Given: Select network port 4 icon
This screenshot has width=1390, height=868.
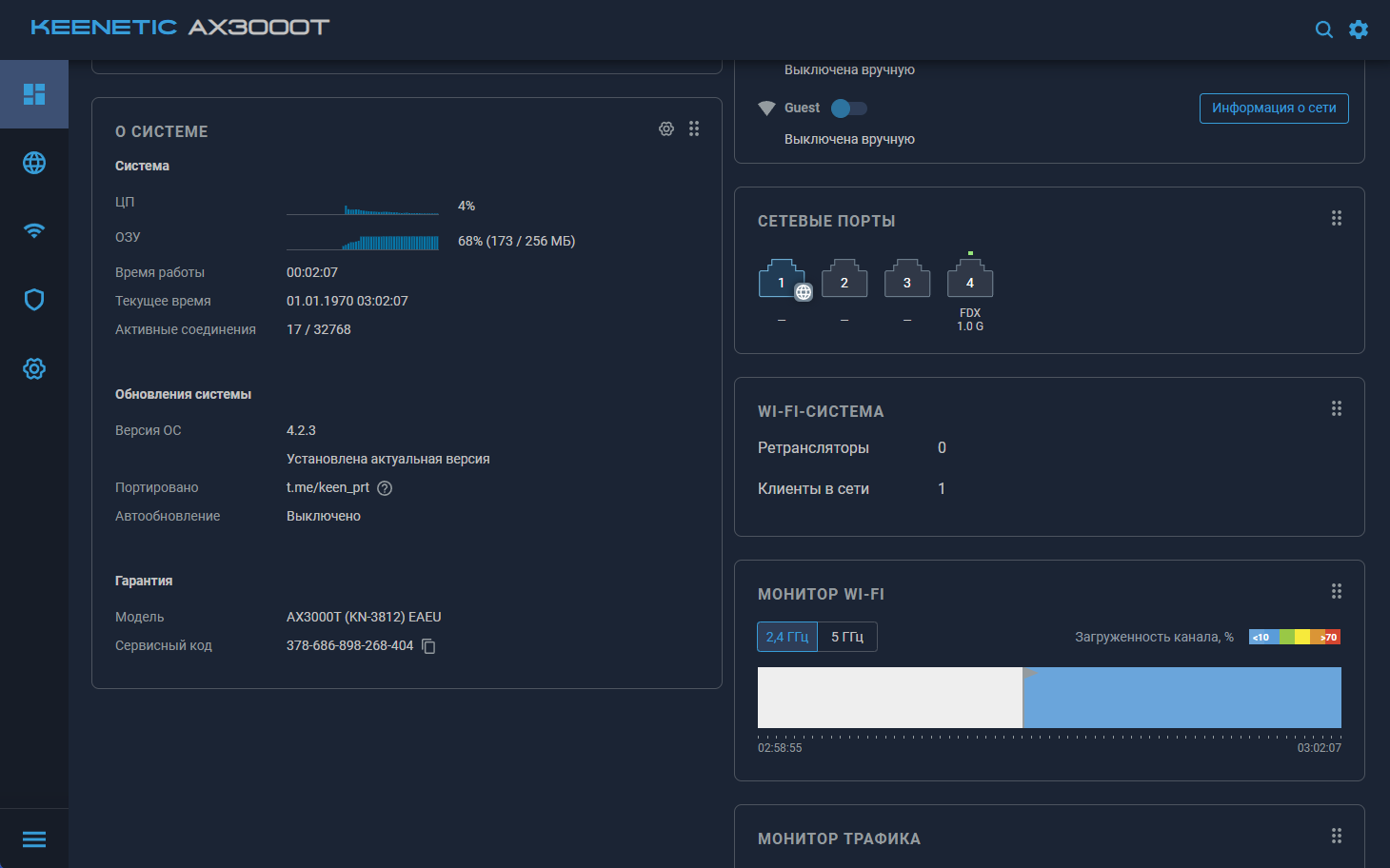Looking at the screenshot, I should click(970, 279).
